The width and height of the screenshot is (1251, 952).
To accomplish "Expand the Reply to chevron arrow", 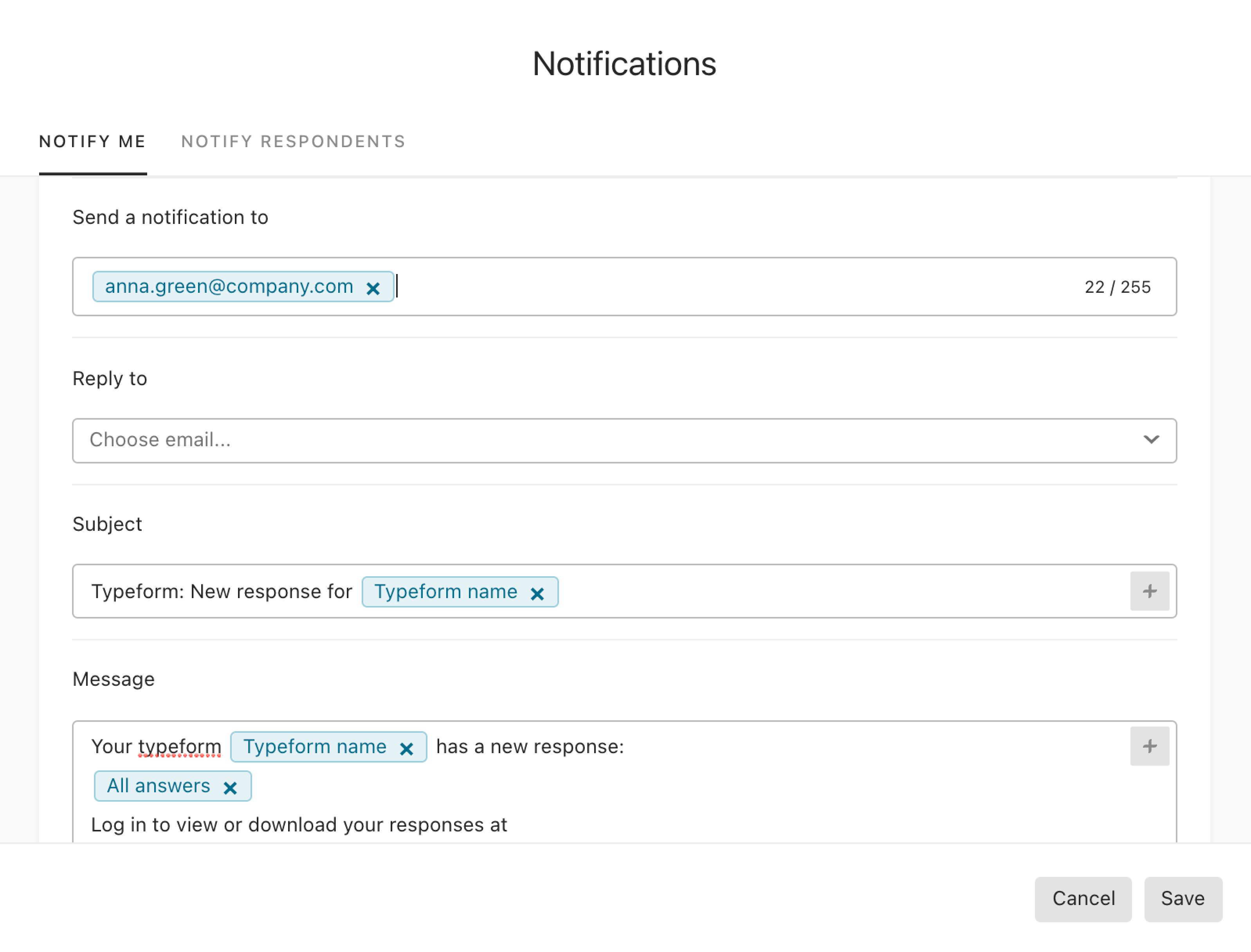I will click(1151, 440).
